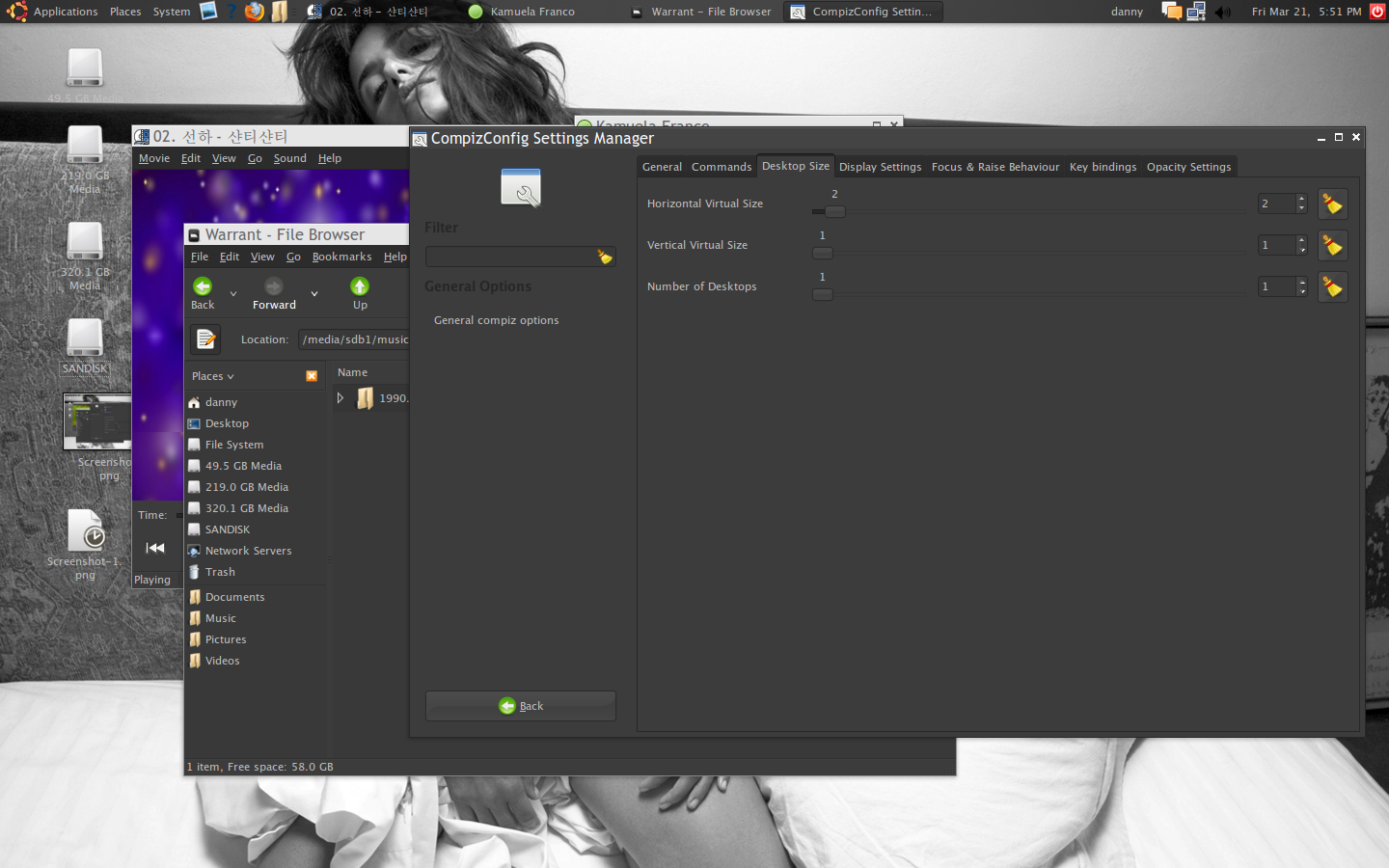Clear the Filter field using broom icon
This screenshot has height=868, width=1389.
pos(605,257)
